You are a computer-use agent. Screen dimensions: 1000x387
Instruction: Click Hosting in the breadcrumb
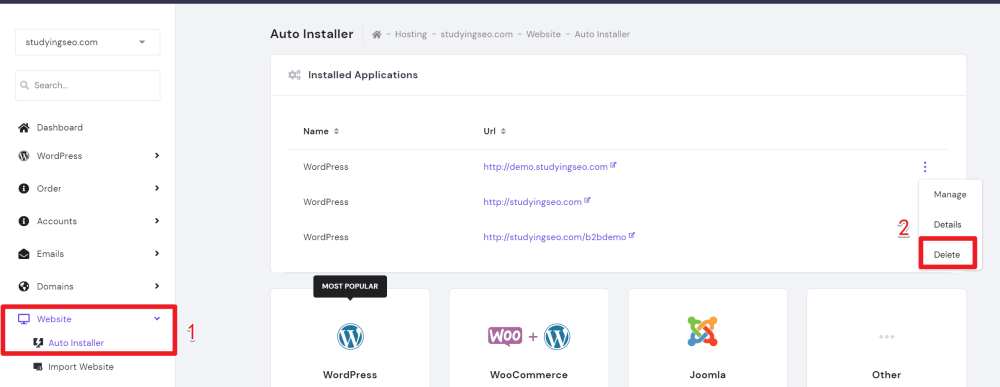[411, 34]
